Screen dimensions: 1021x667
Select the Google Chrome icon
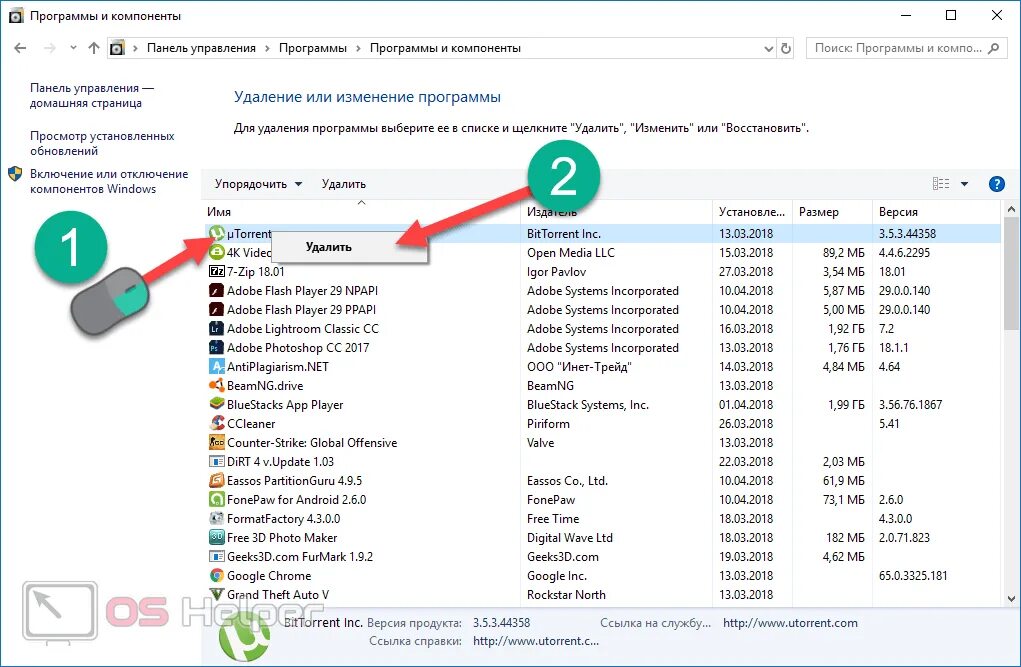pyautogui.click(x=216, y=575)
